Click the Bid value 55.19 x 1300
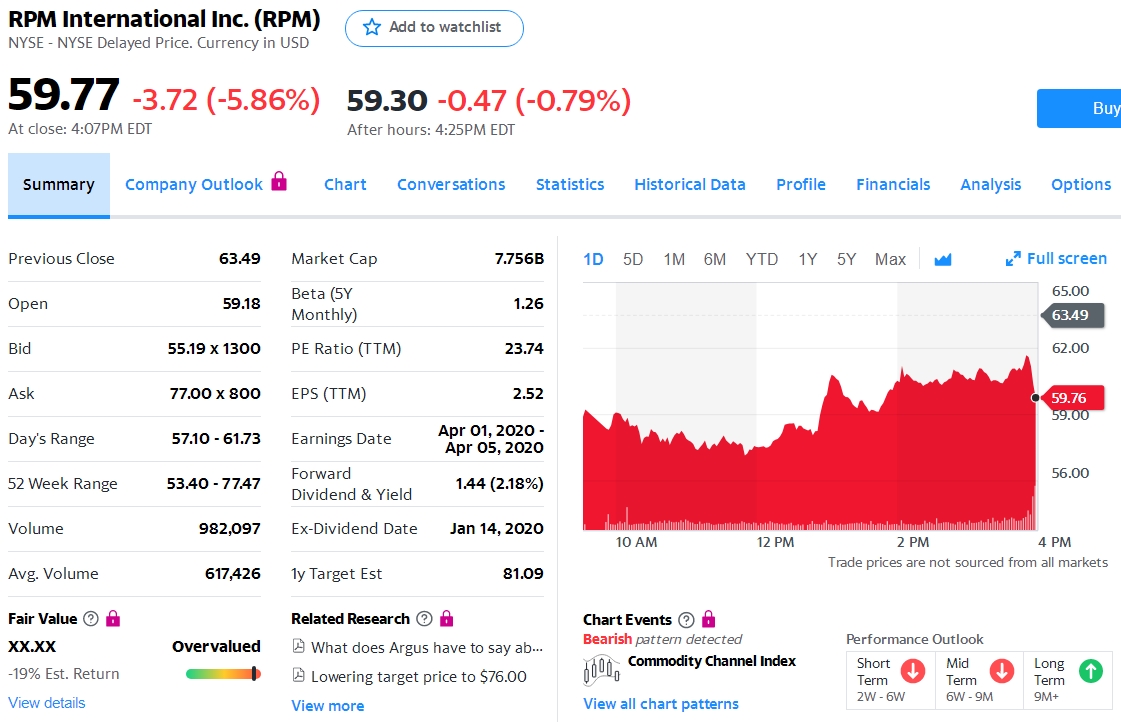This screenshot has height=722, width=1121. click(214, 349)
